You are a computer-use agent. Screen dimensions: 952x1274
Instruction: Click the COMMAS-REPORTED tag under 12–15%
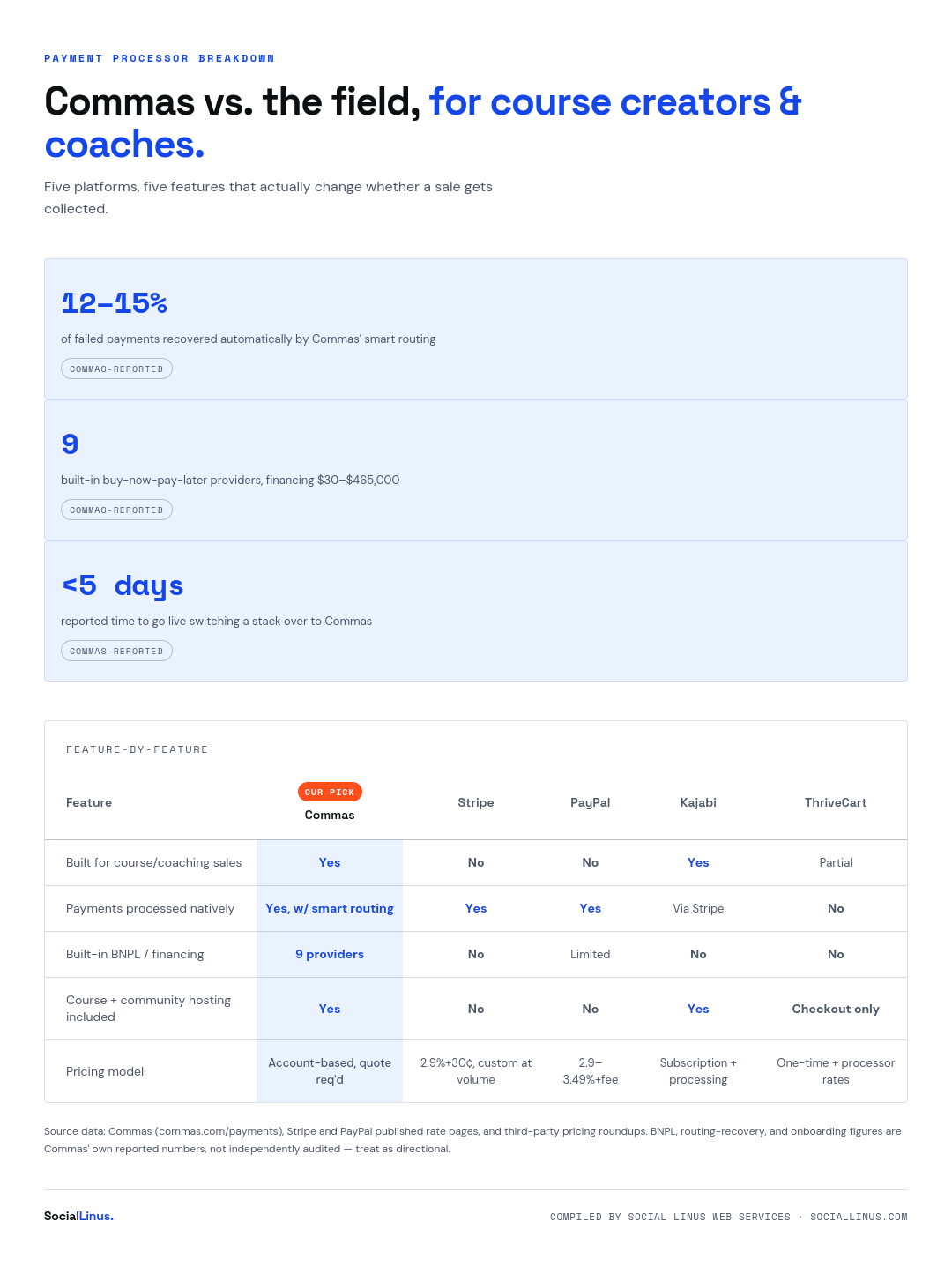[x=116, y=369]
